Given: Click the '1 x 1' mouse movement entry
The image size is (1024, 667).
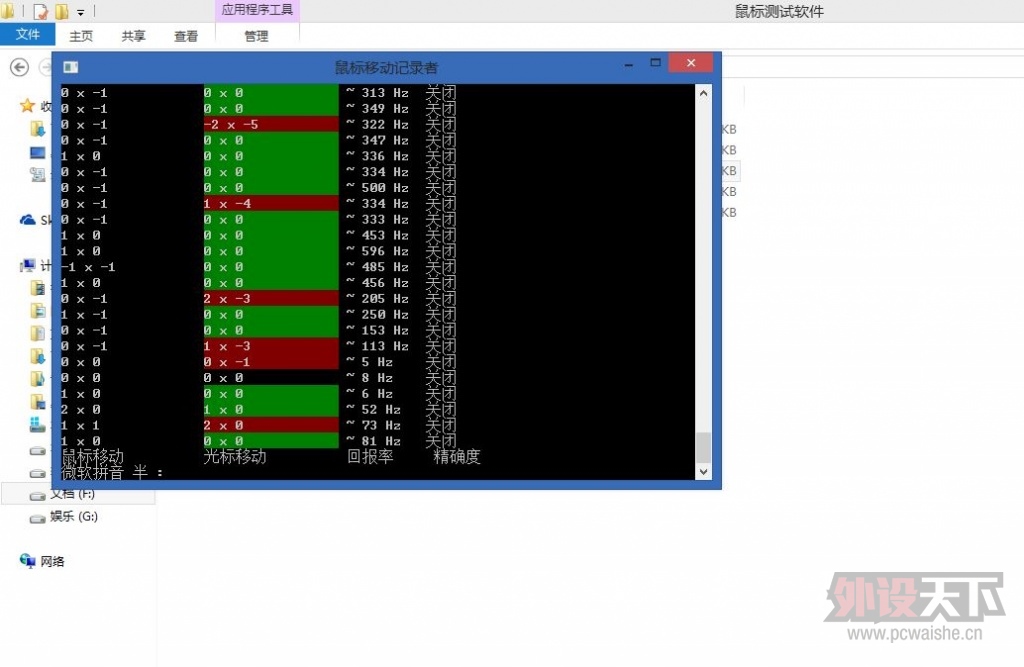Looking at the screenshot, I should [x=80, y=425].
